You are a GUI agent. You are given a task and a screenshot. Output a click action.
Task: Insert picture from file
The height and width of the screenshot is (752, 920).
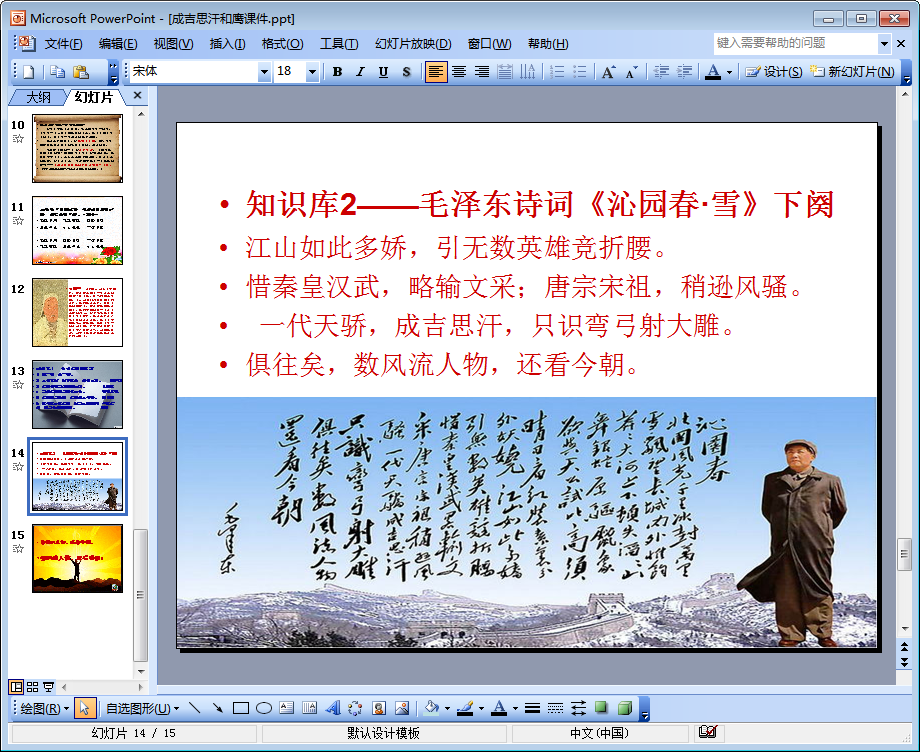pos(402,709)
